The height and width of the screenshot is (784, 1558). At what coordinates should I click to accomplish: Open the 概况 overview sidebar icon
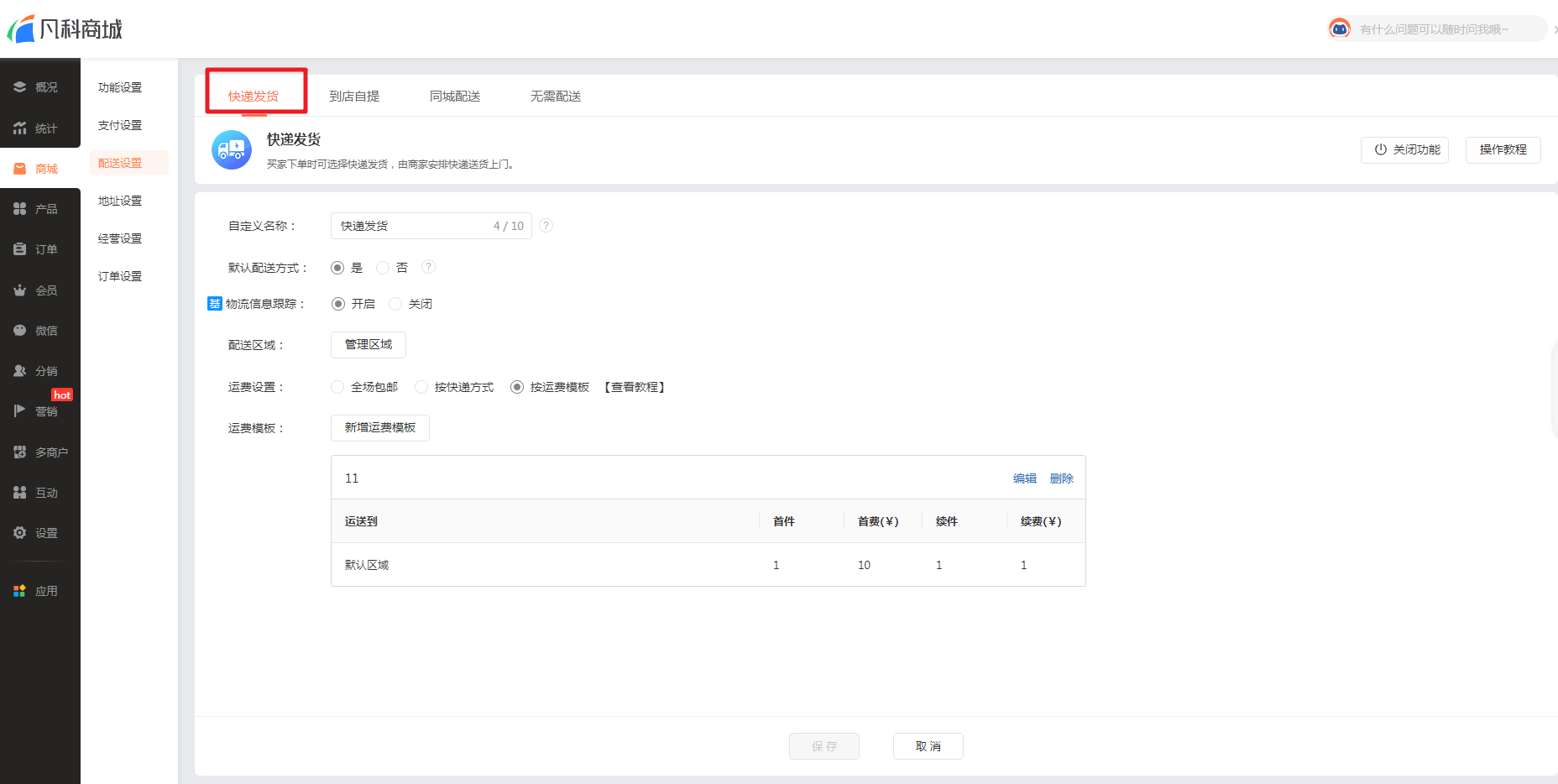coord(19,86)
